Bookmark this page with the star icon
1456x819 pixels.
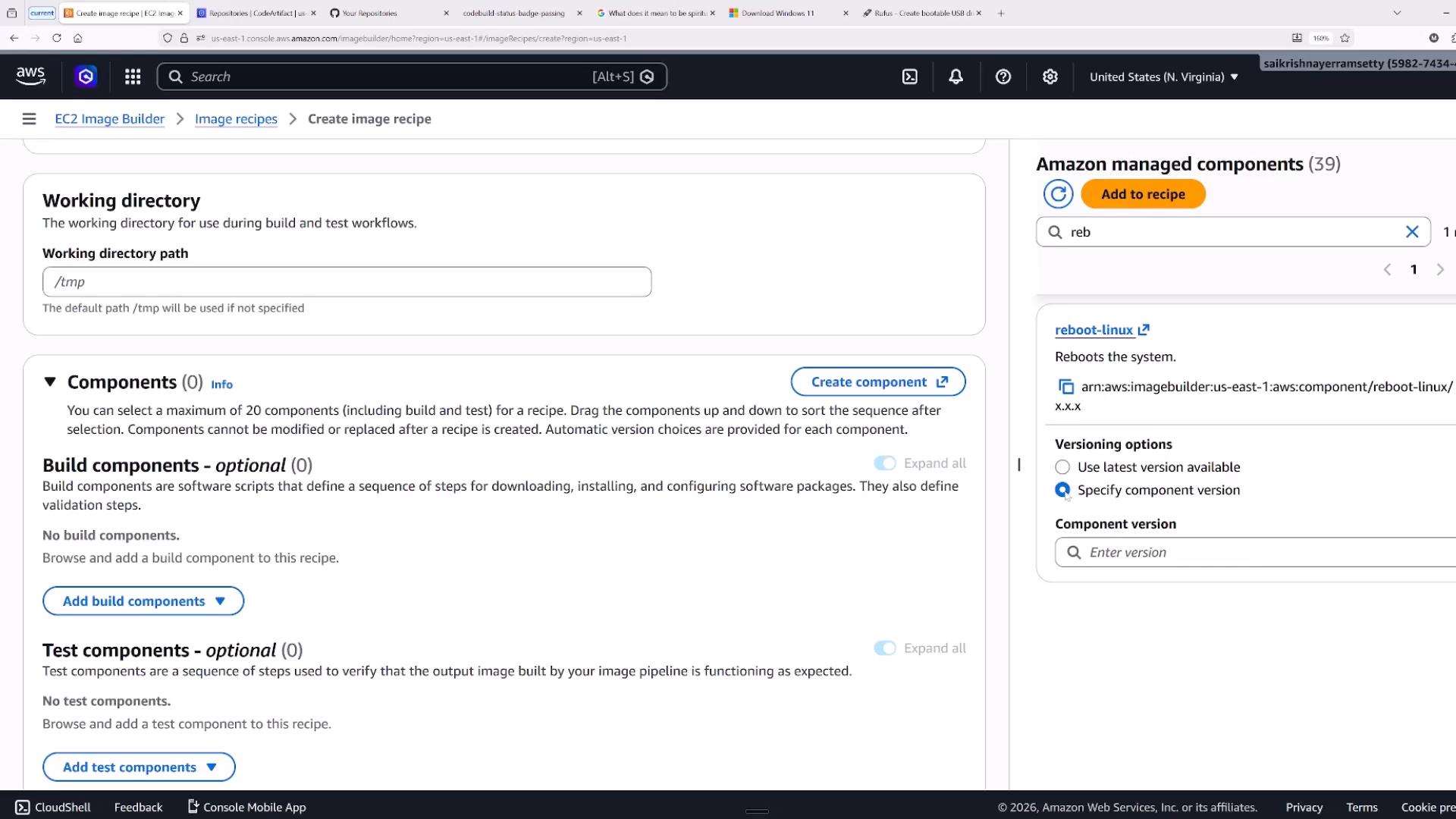tap(1345, 38)
